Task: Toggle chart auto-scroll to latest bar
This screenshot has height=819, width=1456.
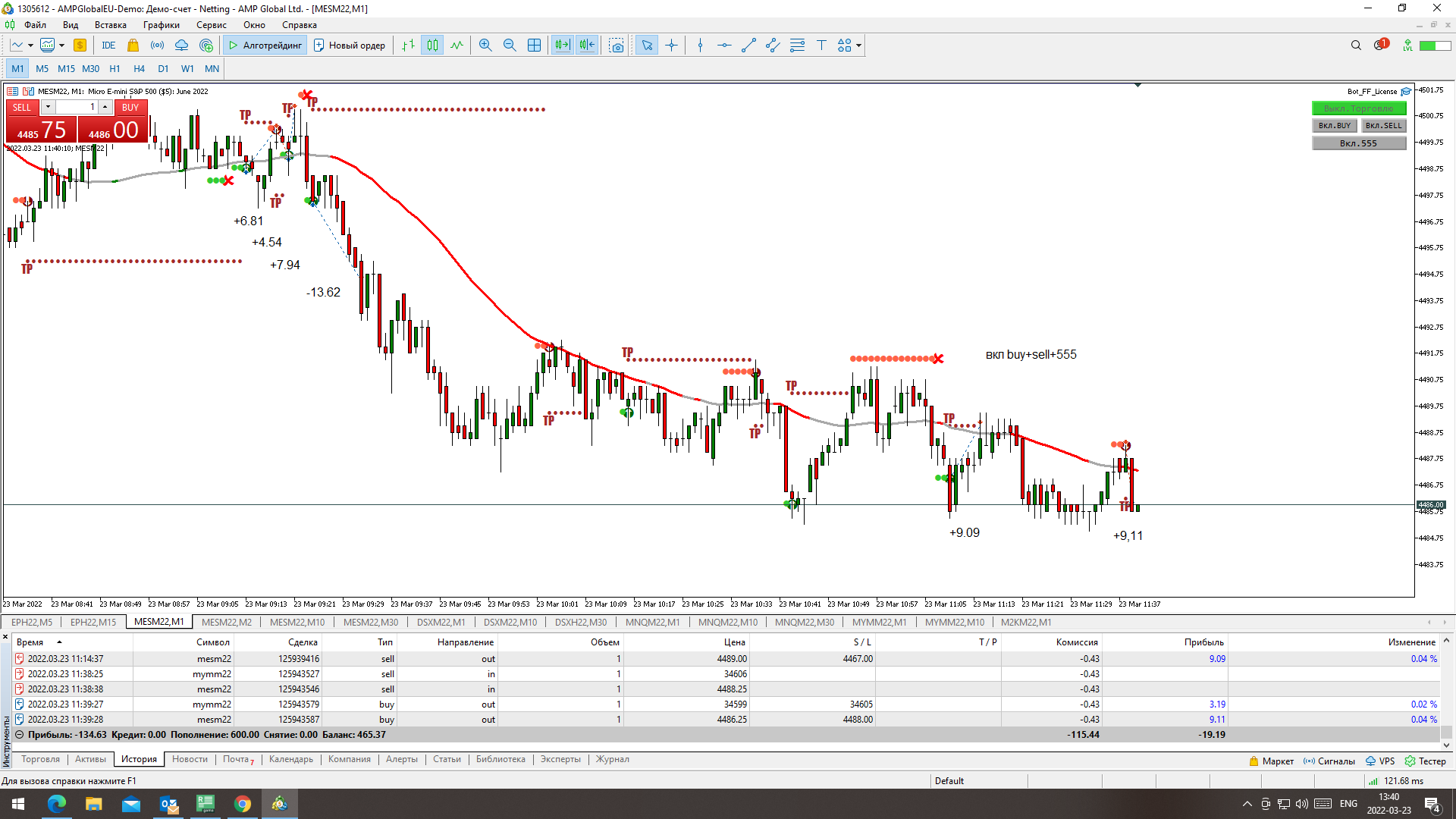Action: coord(562,45)
